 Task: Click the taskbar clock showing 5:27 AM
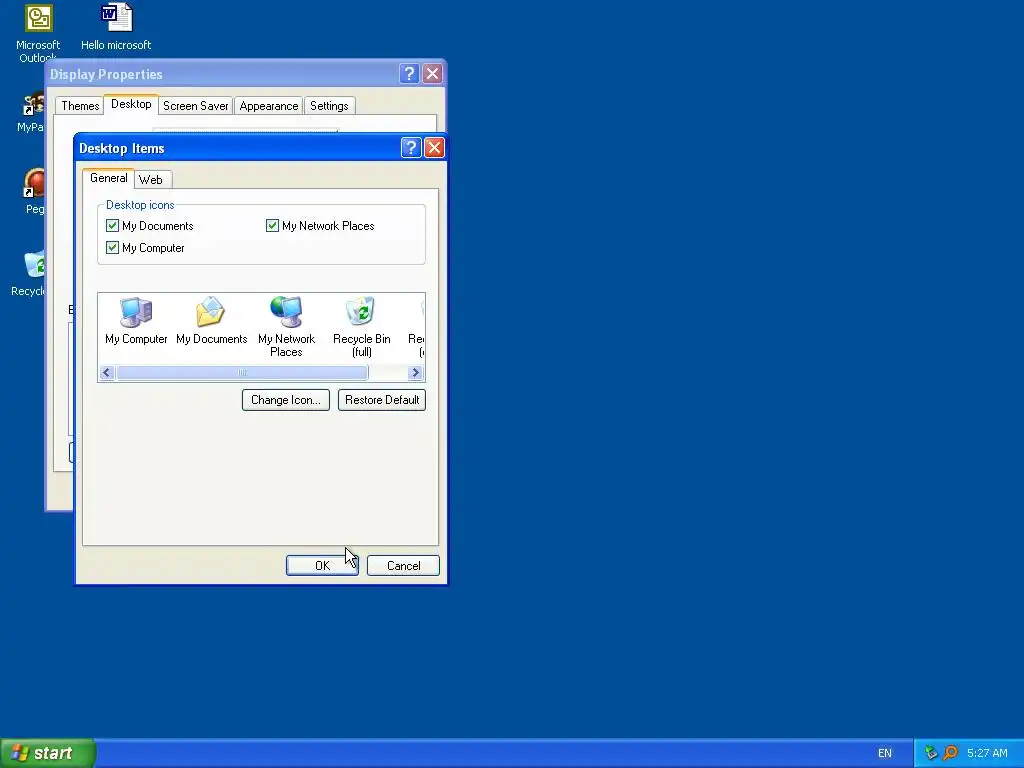pyautogui.click(x=987, y=753)
